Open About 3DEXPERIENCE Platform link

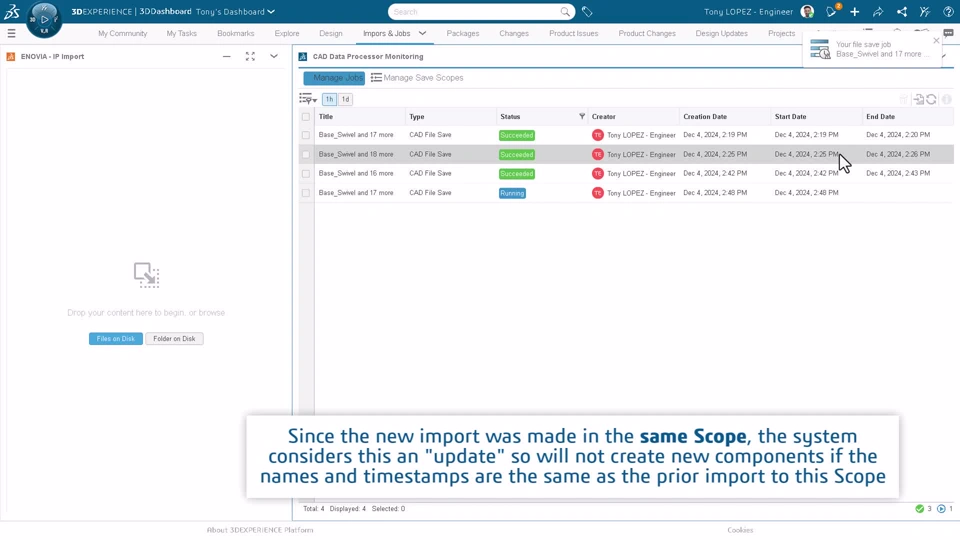[x=260, y=530]
